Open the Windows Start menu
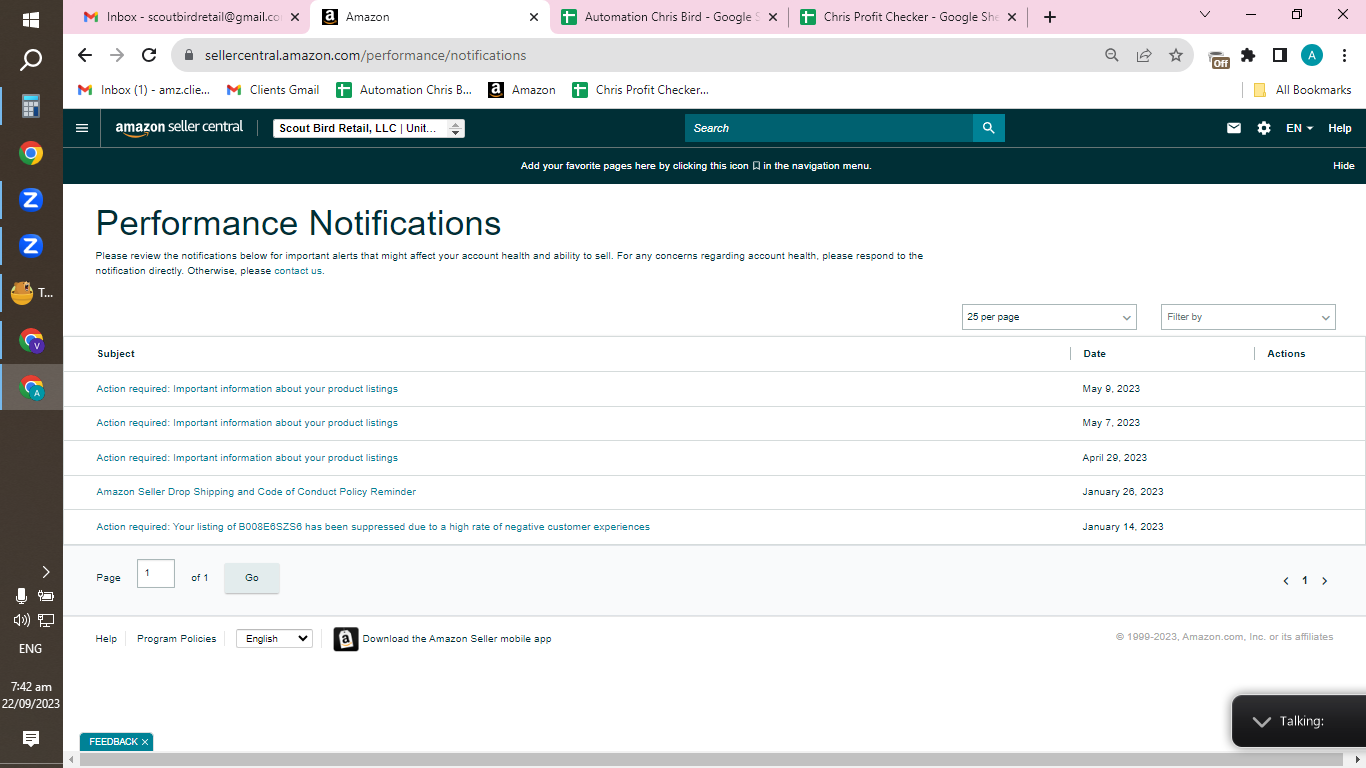Image resolution: width=1366 pixels, height=768 pixels. [31, 19]
